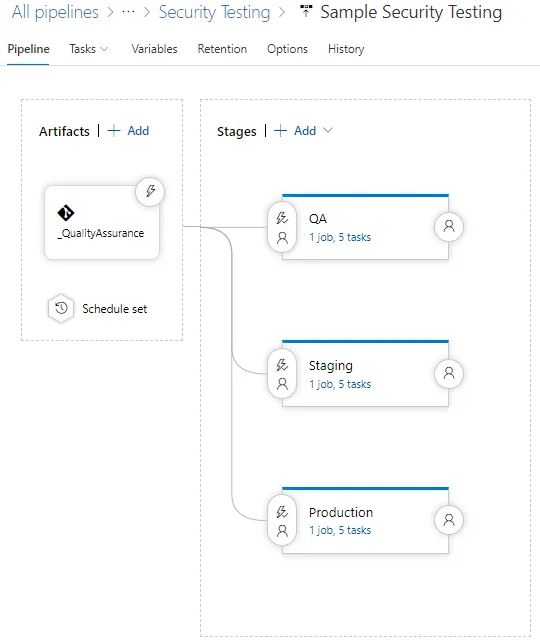The width and height of the screenshot is (540, 643).
Task: Click the _QualityAssurance git artifact icon
Action: tap(66, 212)
